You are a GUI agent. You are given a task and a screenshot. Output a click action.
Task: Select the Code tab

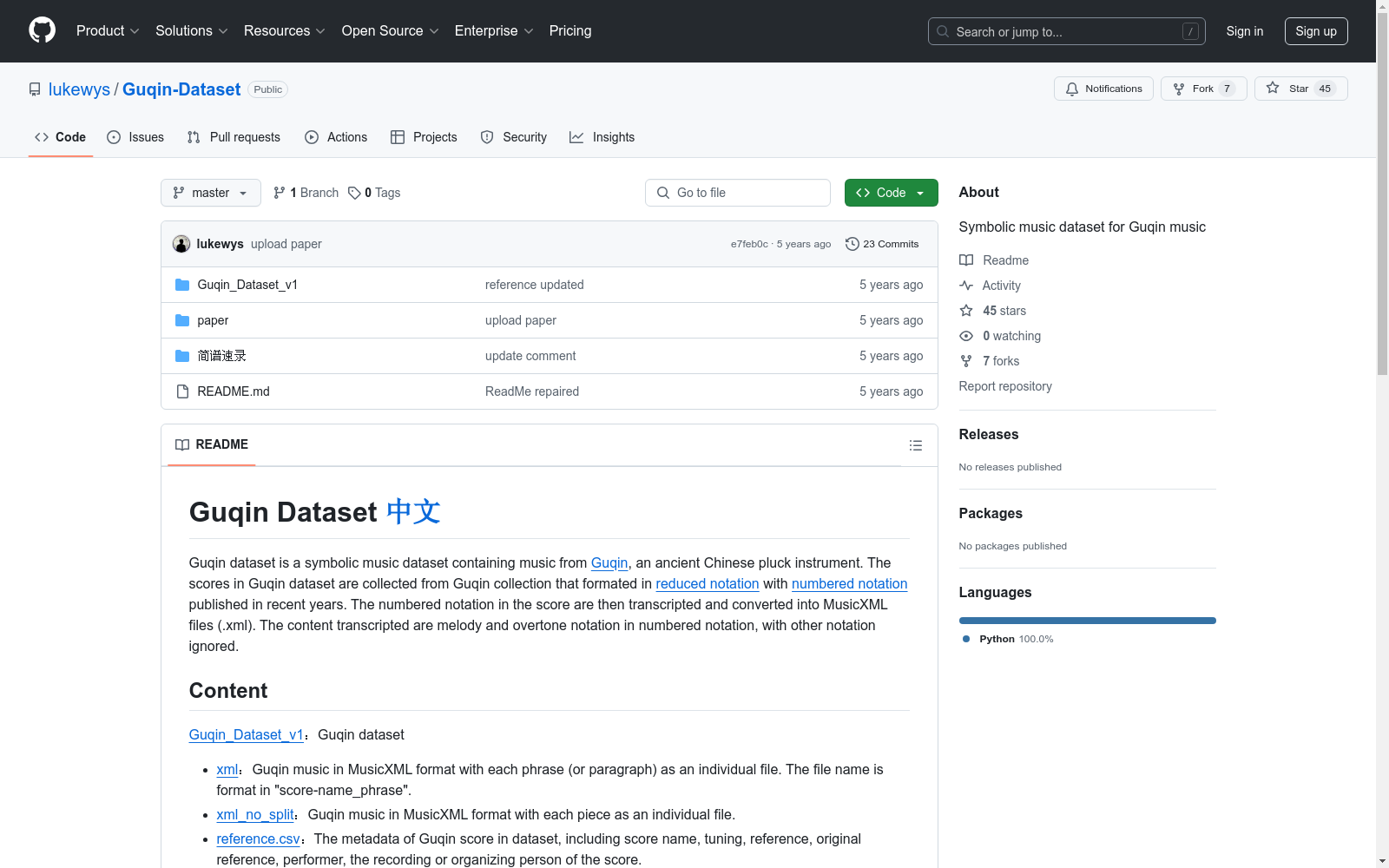tap(61, 137)
